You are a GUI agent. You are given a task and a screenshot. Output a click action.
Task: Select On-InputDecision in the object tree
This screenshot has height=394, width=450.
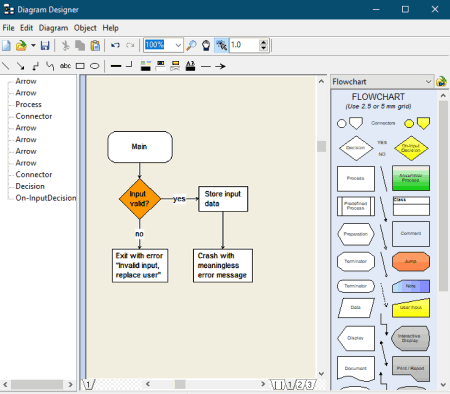[x=46, y=198]
